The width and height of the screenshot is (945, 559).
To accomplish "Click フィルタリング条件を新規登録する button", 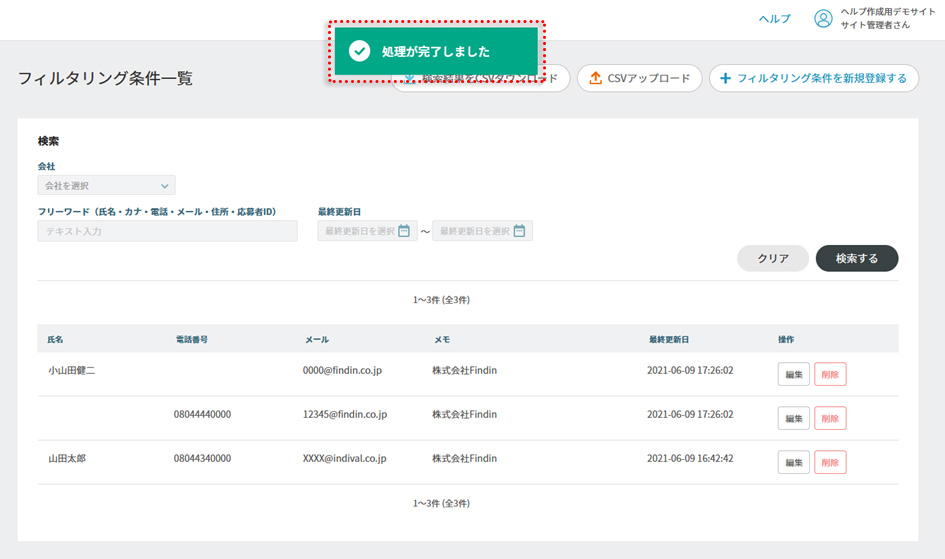I will (x=813, y=78).
